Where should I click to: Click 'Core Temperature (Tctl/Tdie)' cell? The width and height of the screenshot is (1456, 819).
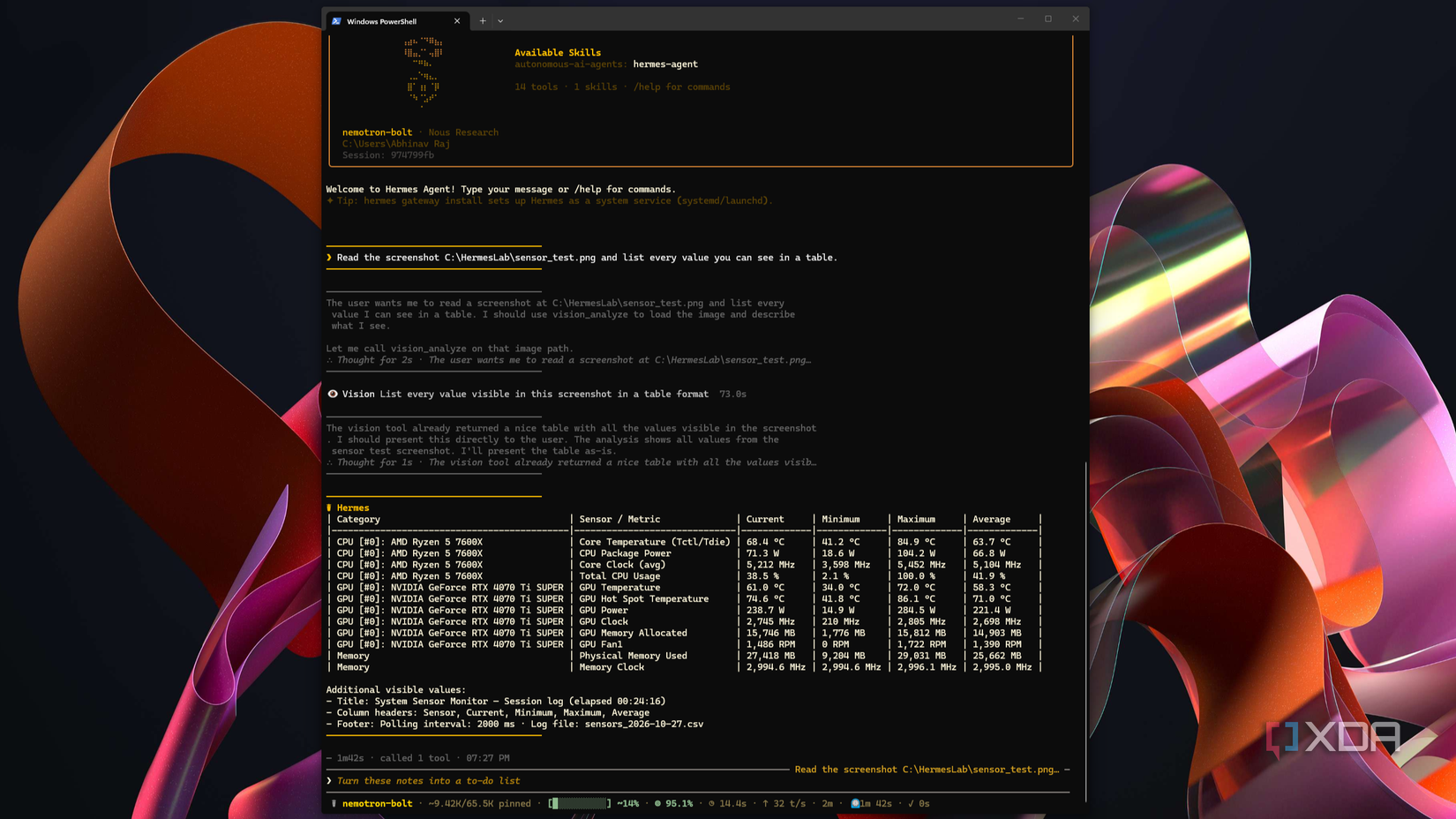(x=655, y=543)
